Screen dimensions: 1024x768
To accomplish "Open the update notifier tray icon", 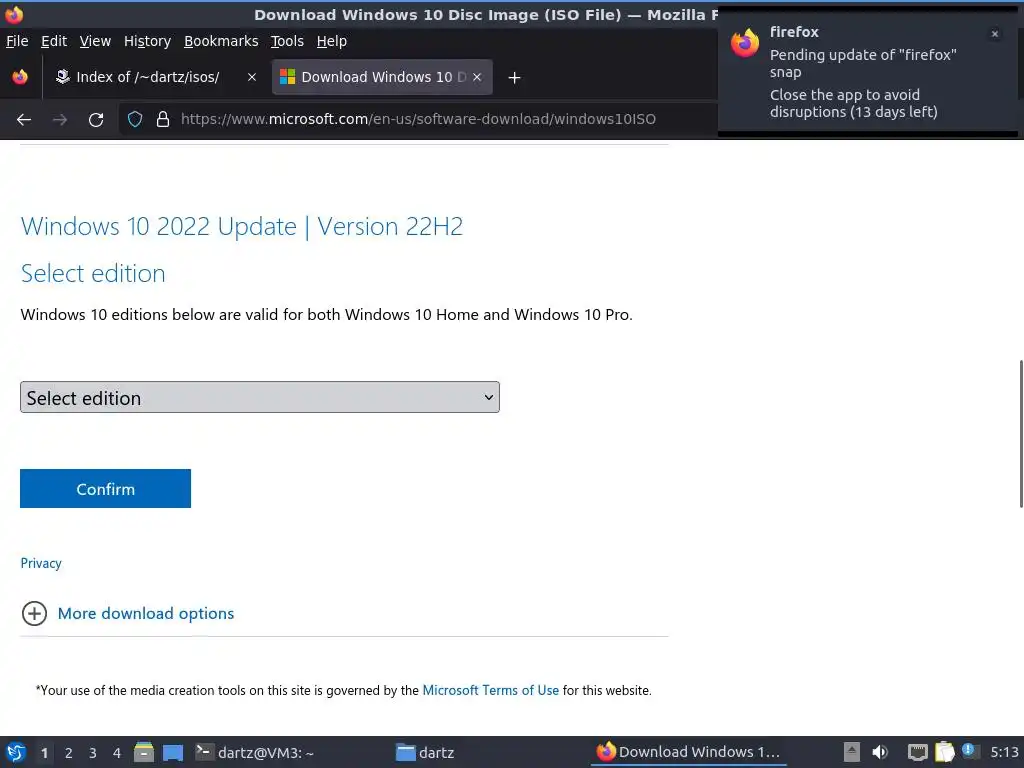I will pos(970,751).
